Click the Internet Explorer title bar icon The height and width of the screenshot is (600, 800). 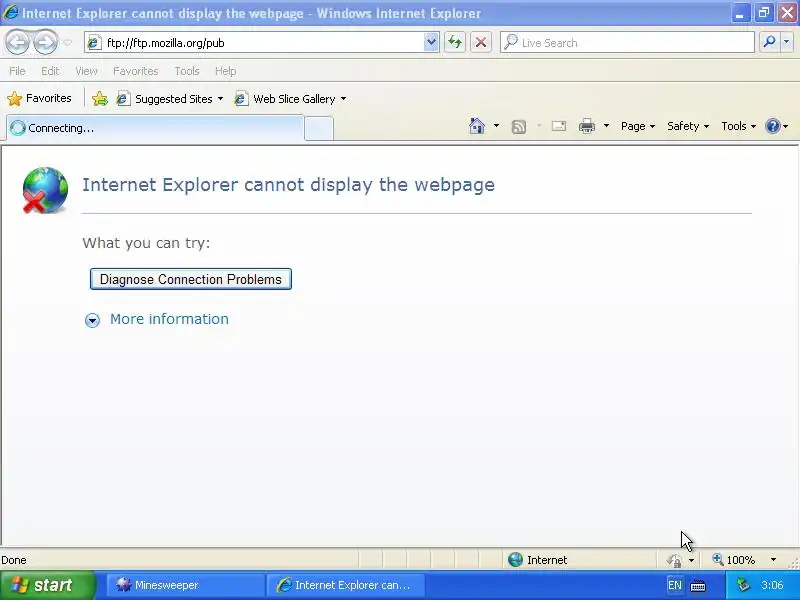point(10,12)
